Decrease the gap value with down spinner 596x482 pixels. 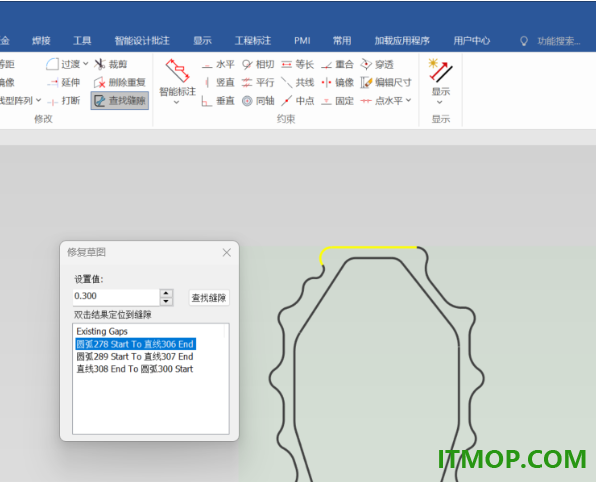(x=166, y=301)
